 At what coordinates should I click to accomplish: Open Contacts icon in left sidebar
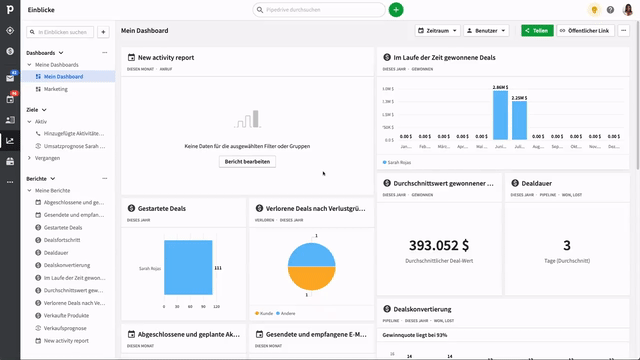point(10,120)
